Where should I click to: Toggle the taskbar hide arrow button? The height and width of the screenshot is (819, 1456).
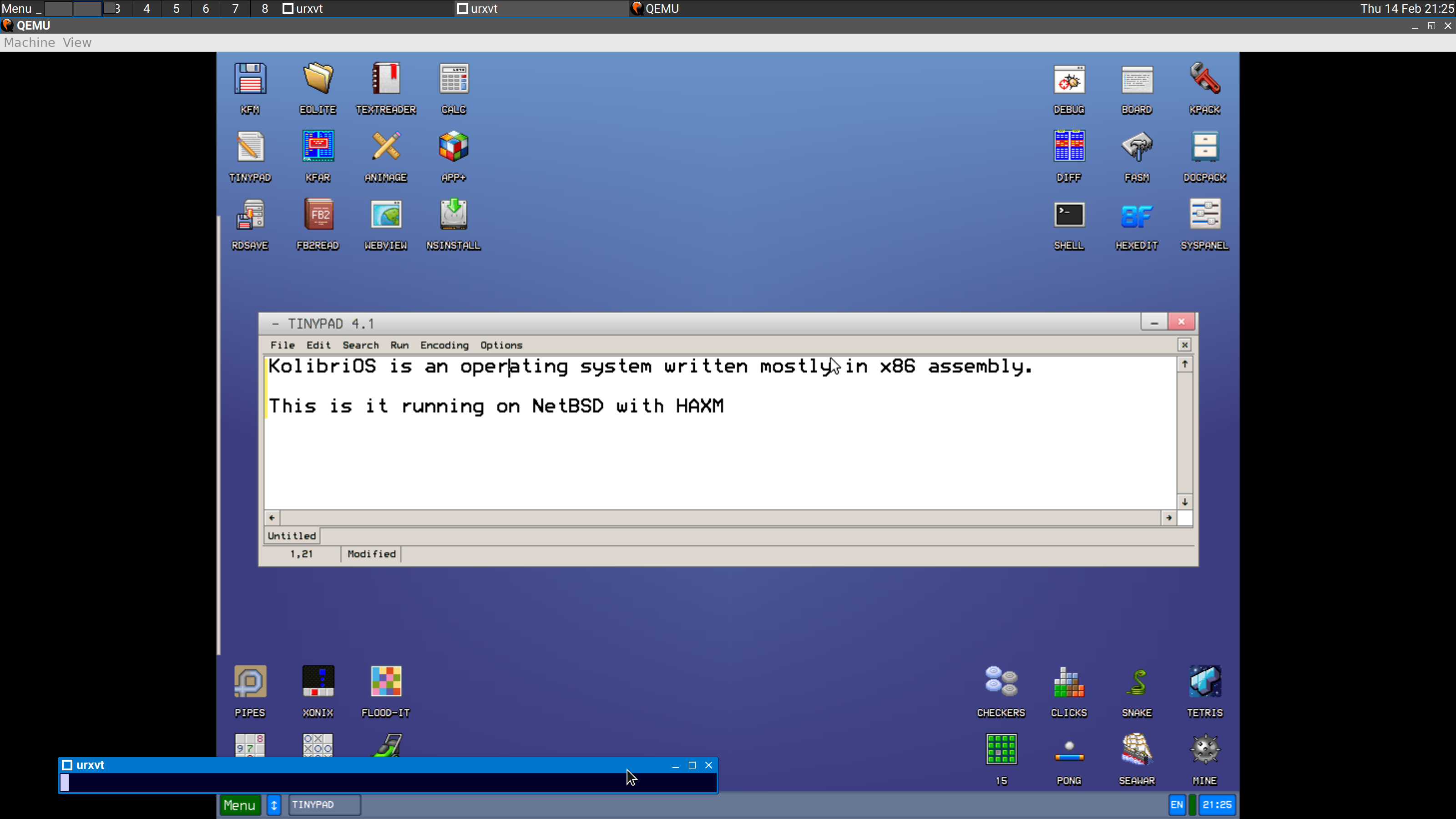coord(273,805)
